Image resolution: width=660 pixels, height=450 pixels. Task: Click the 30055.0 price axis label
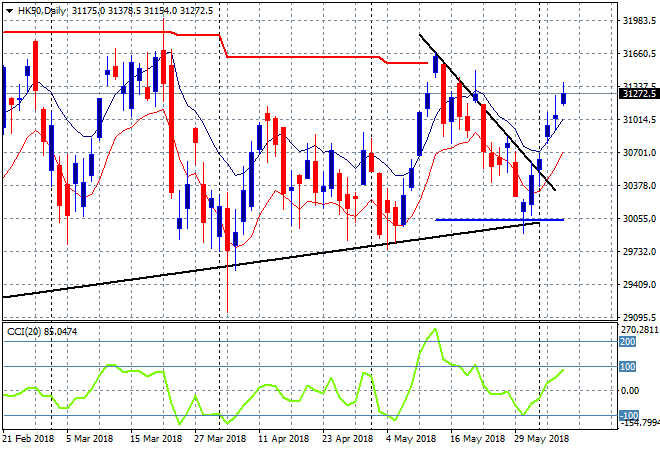click(639, 218)
